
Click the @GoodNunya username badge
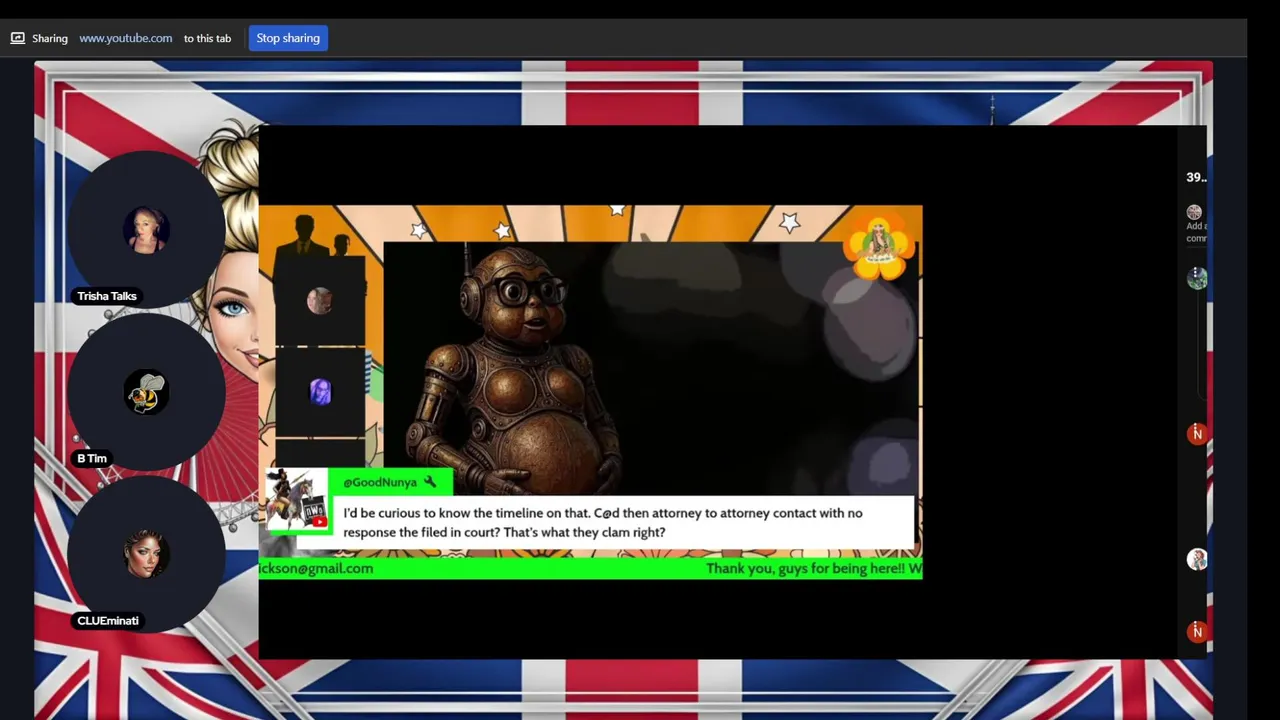click(x=390, y=482)
